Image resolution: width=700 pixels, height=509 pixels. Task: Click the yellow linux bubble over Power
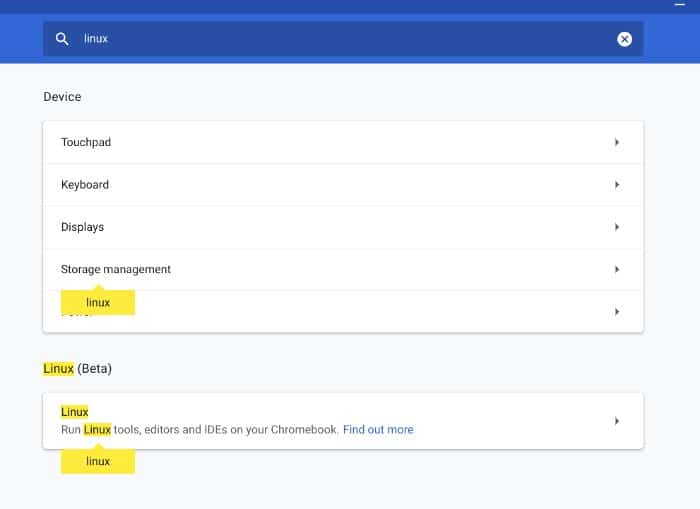(x=98, y=302)
